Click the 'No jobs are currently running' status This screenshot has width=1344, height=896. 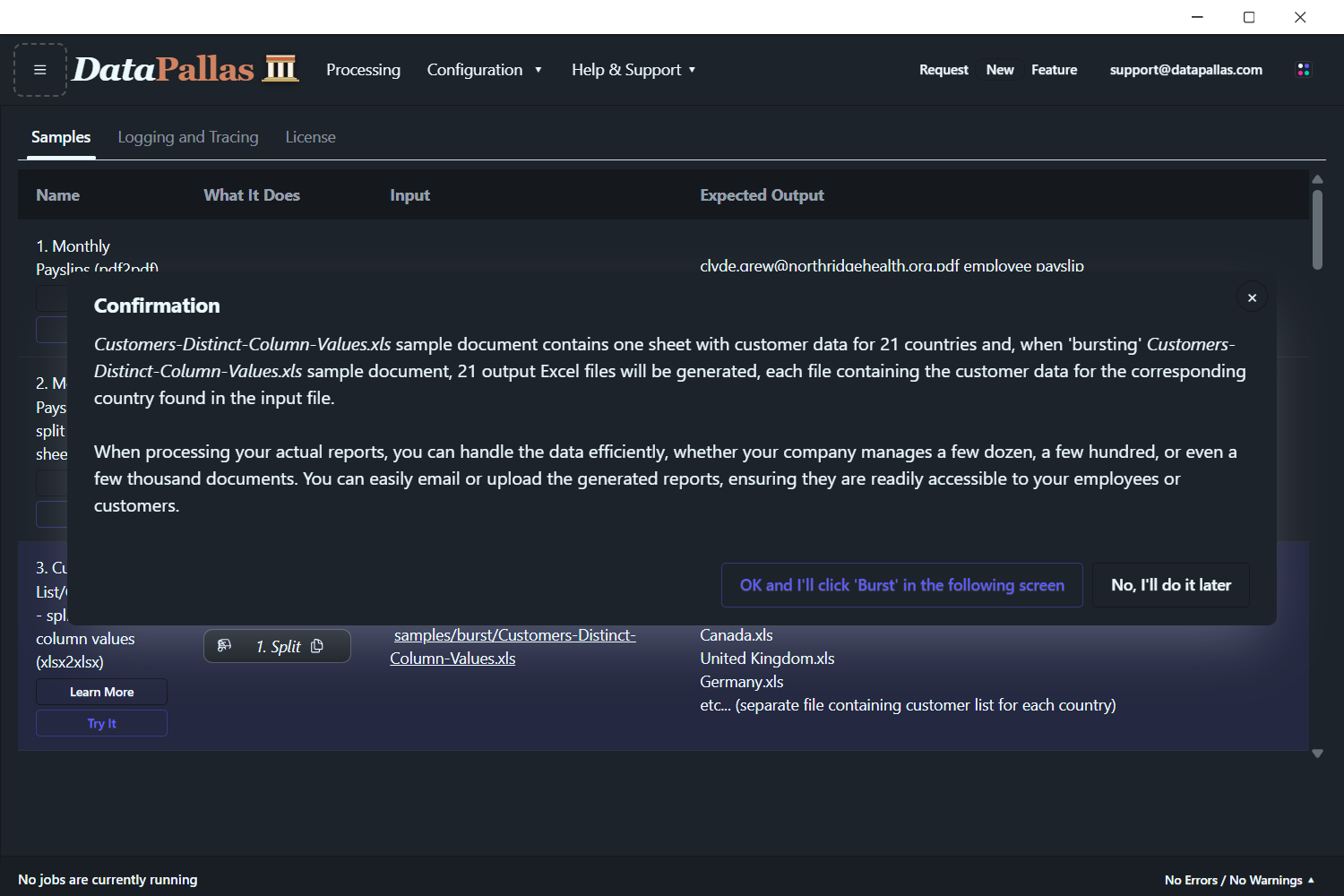(x=108, y=880)
